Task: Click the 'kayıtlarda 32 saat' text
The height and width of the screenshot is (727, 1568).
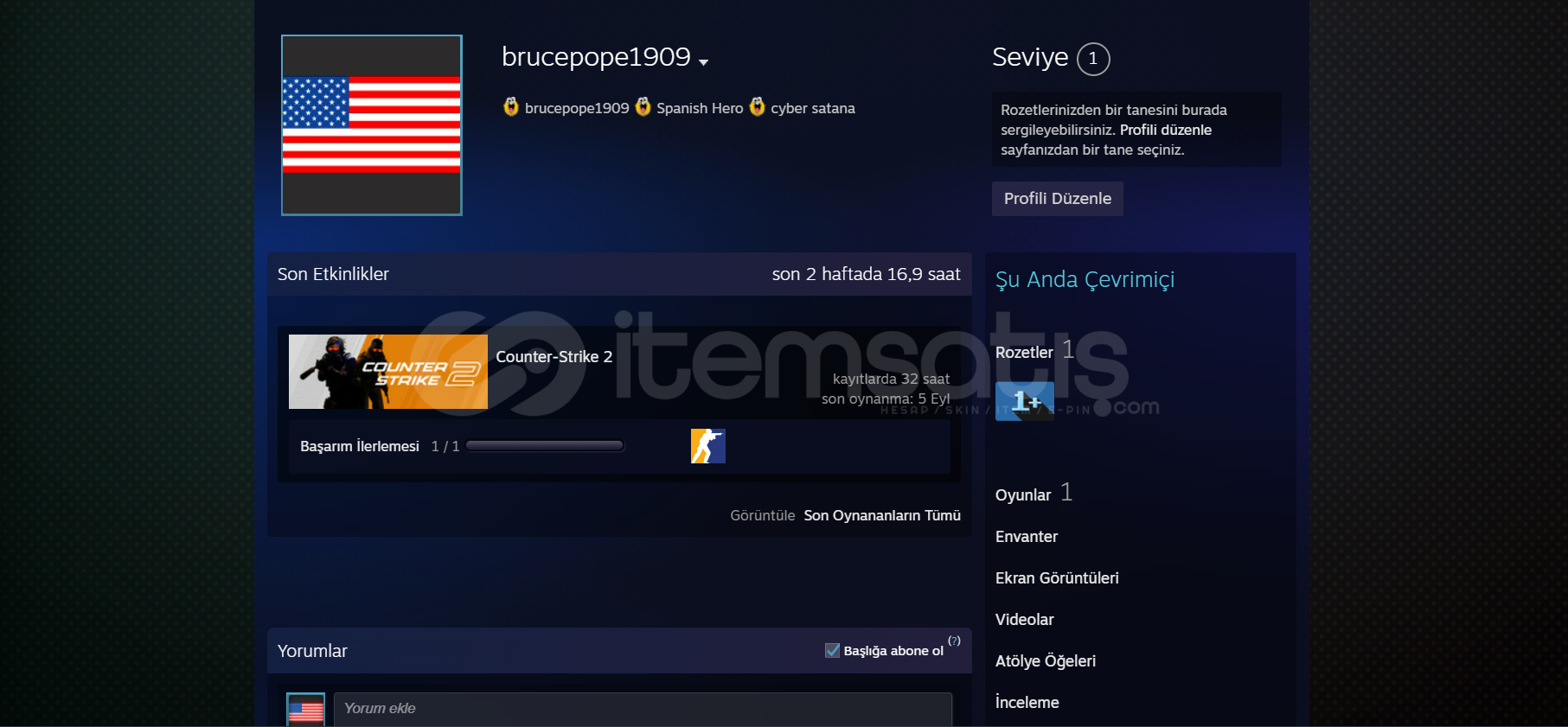Action: 891,379
